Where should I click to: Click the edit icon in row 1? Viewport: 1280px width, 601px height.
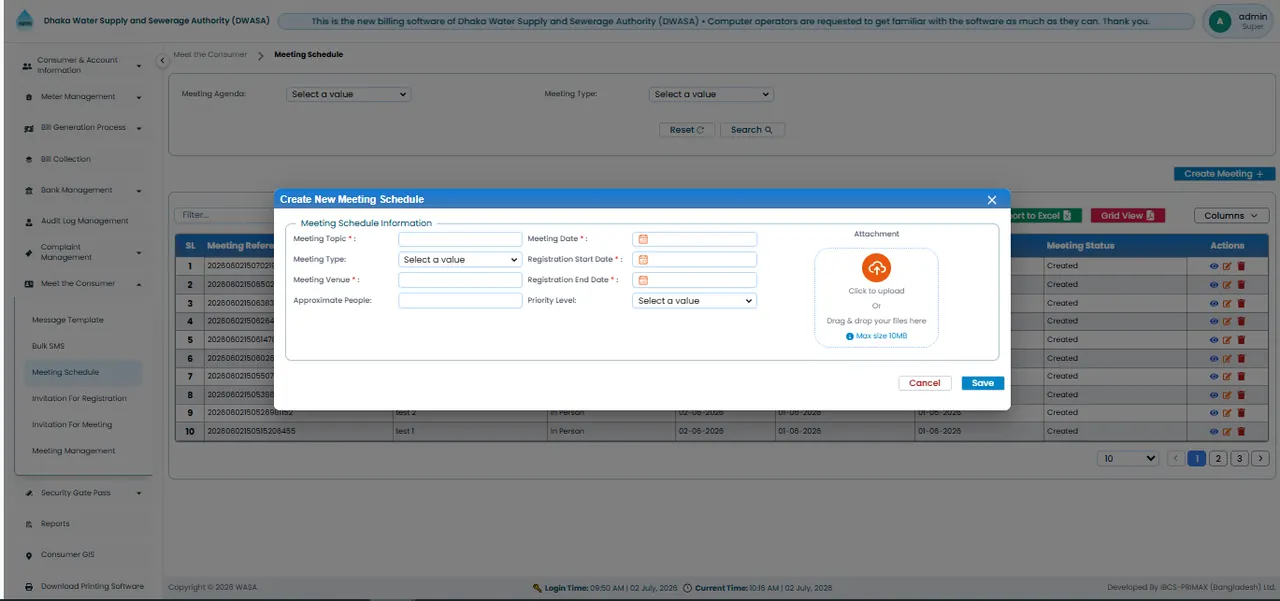pos(1228,267)
